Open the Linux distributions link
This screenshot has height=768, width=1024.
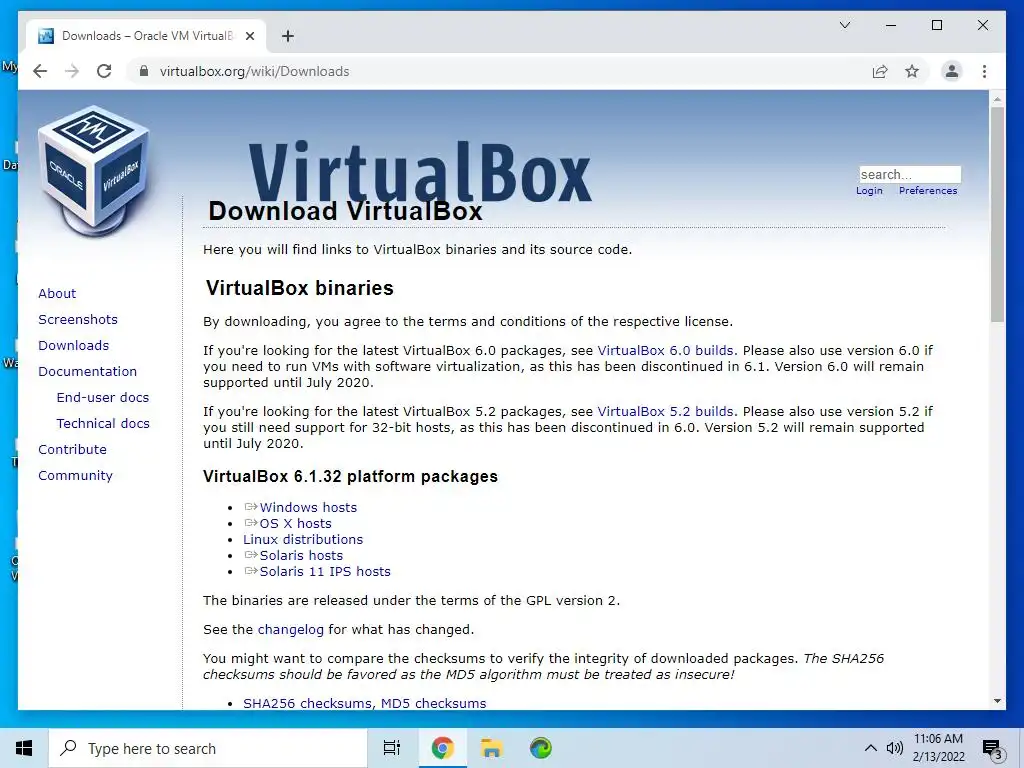tap(303, 539)
